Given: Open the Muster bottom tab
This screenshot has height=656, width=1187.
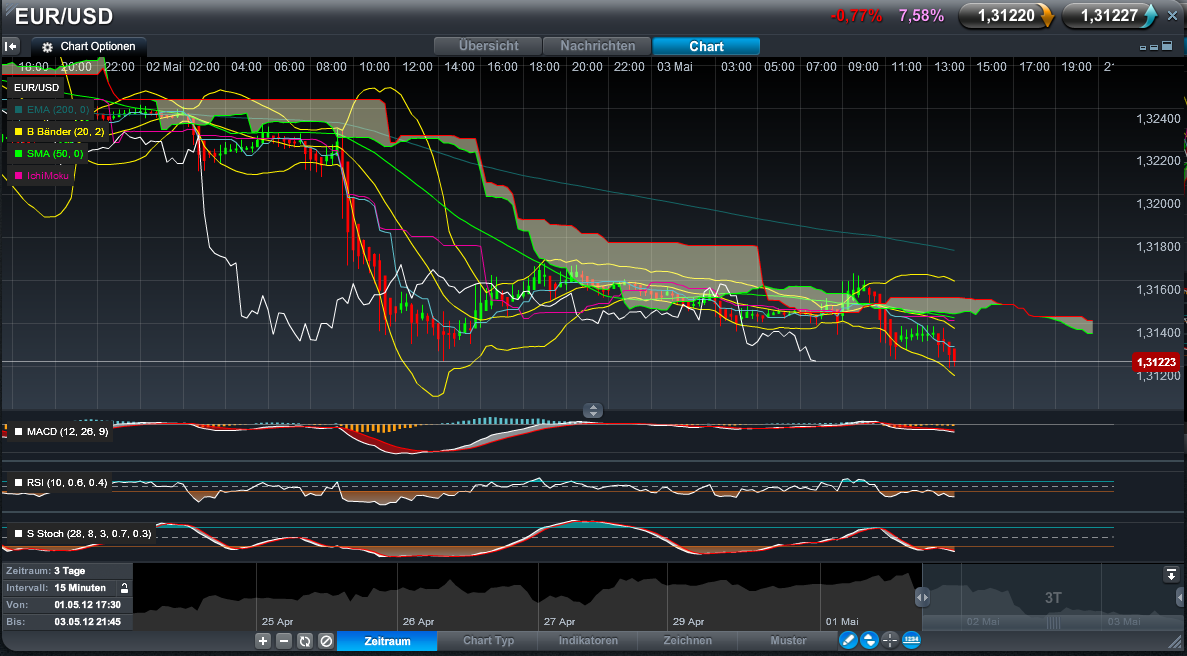Looking at the screenshot, I should pos(787,641).
